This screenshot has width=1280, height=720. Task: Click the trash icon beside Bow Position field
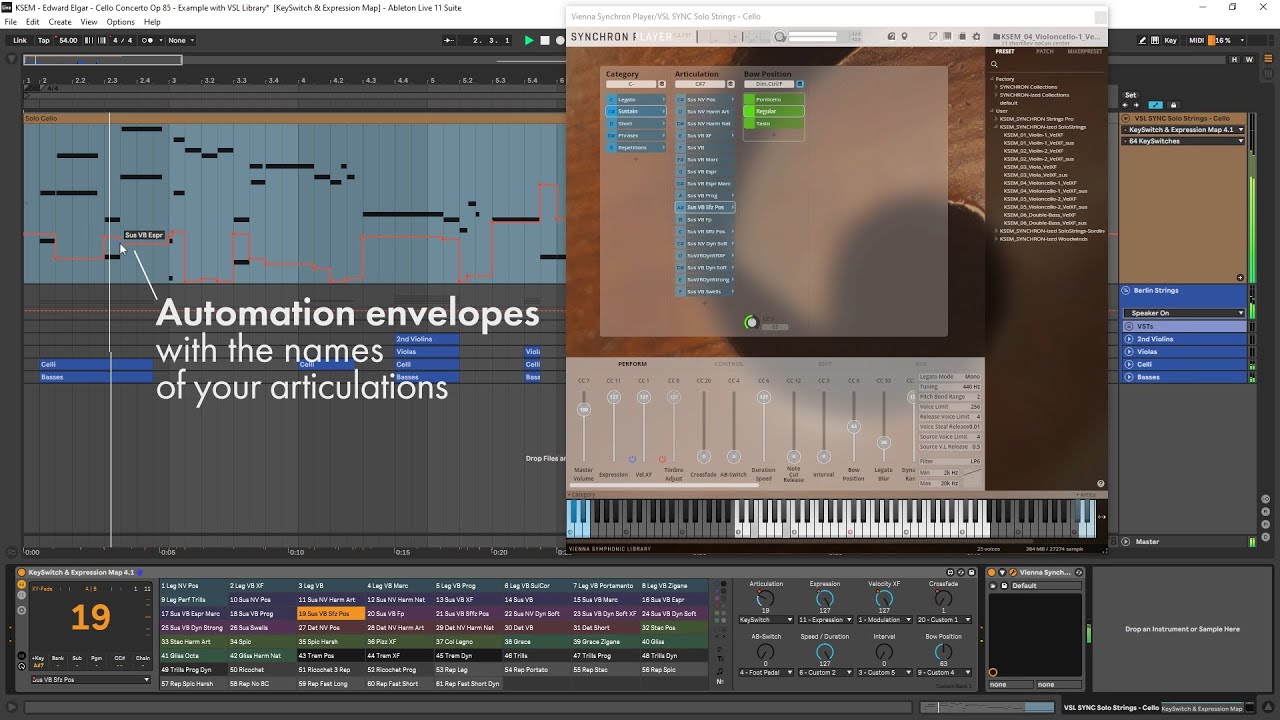coord(799,84)
